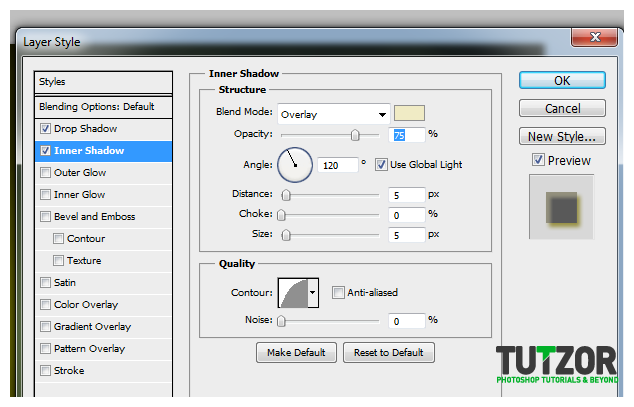634x407 pixels.
Task: Click the Size slider handle
Action: [x=286, y=235]
